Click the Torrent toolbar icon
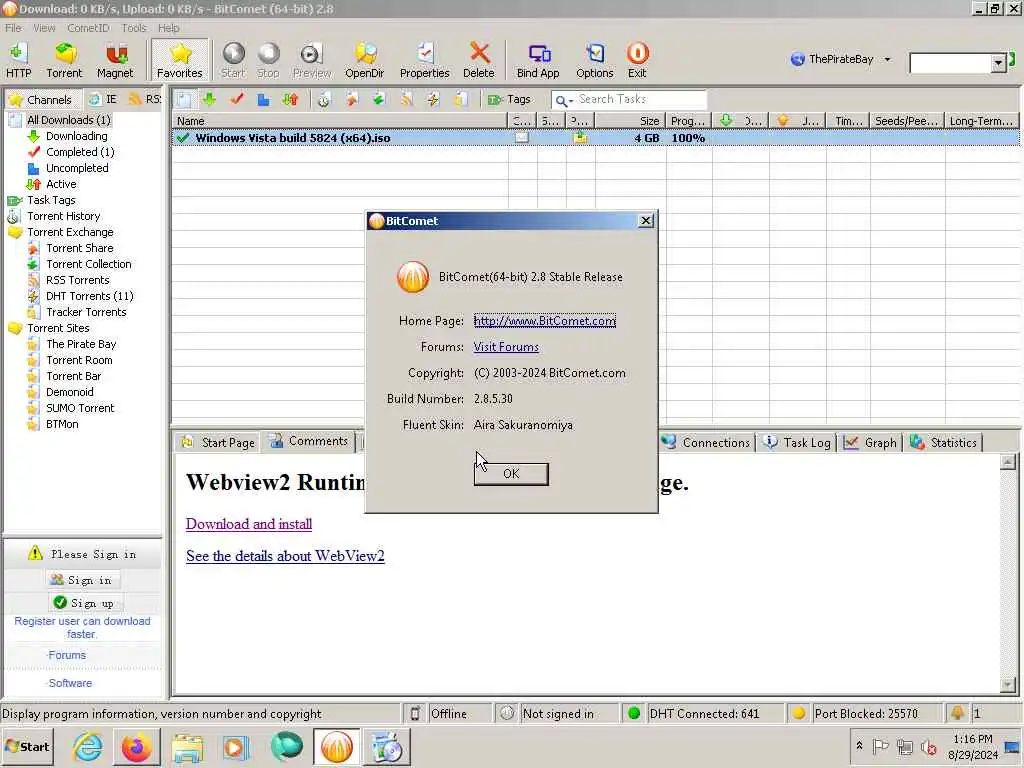 (x=64, y=60)
